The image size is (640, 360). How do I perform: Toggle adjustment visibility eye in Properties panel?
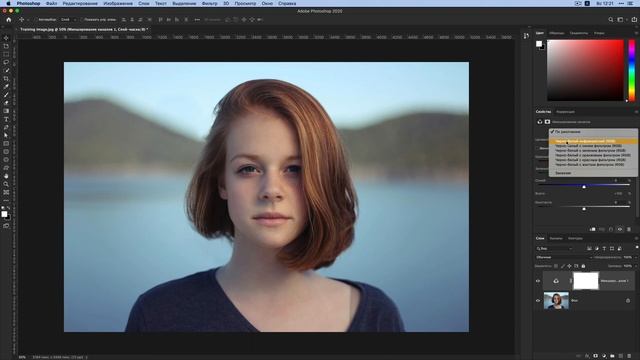pos(620,229)
